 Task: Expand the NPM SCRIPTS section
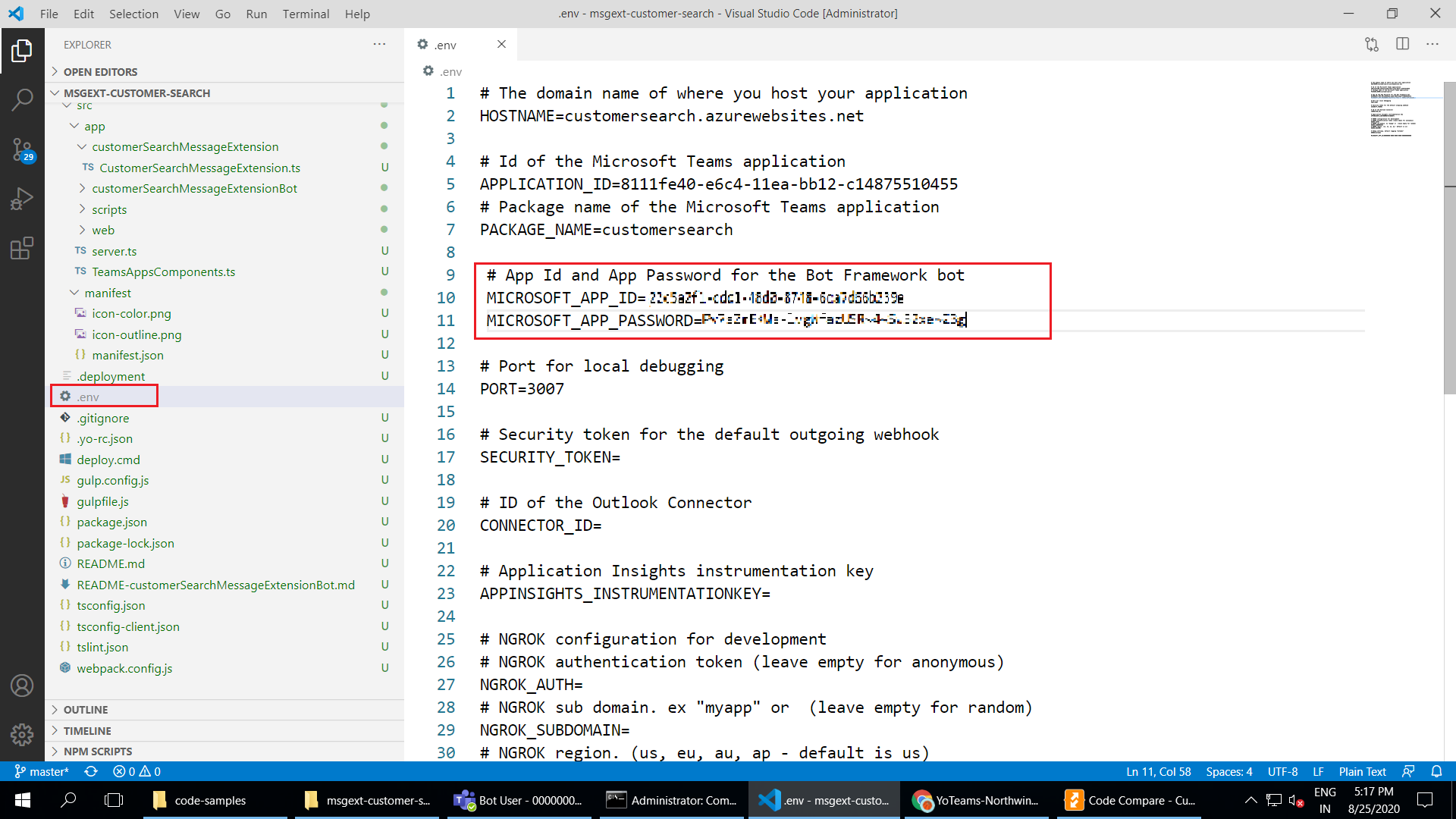pos(97,752)
